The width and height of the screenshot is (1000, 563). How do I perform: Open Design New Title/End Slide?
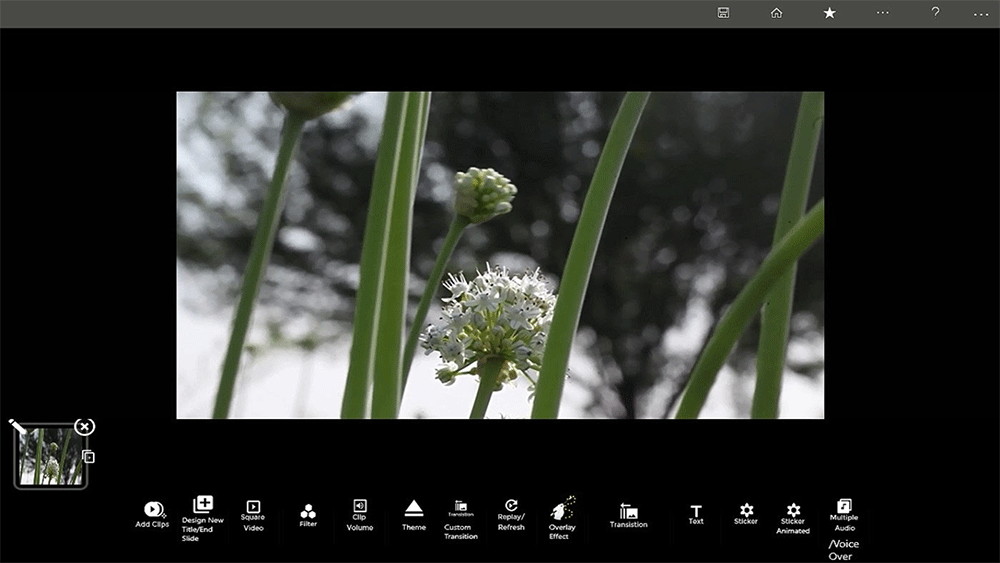click(203, 505)
